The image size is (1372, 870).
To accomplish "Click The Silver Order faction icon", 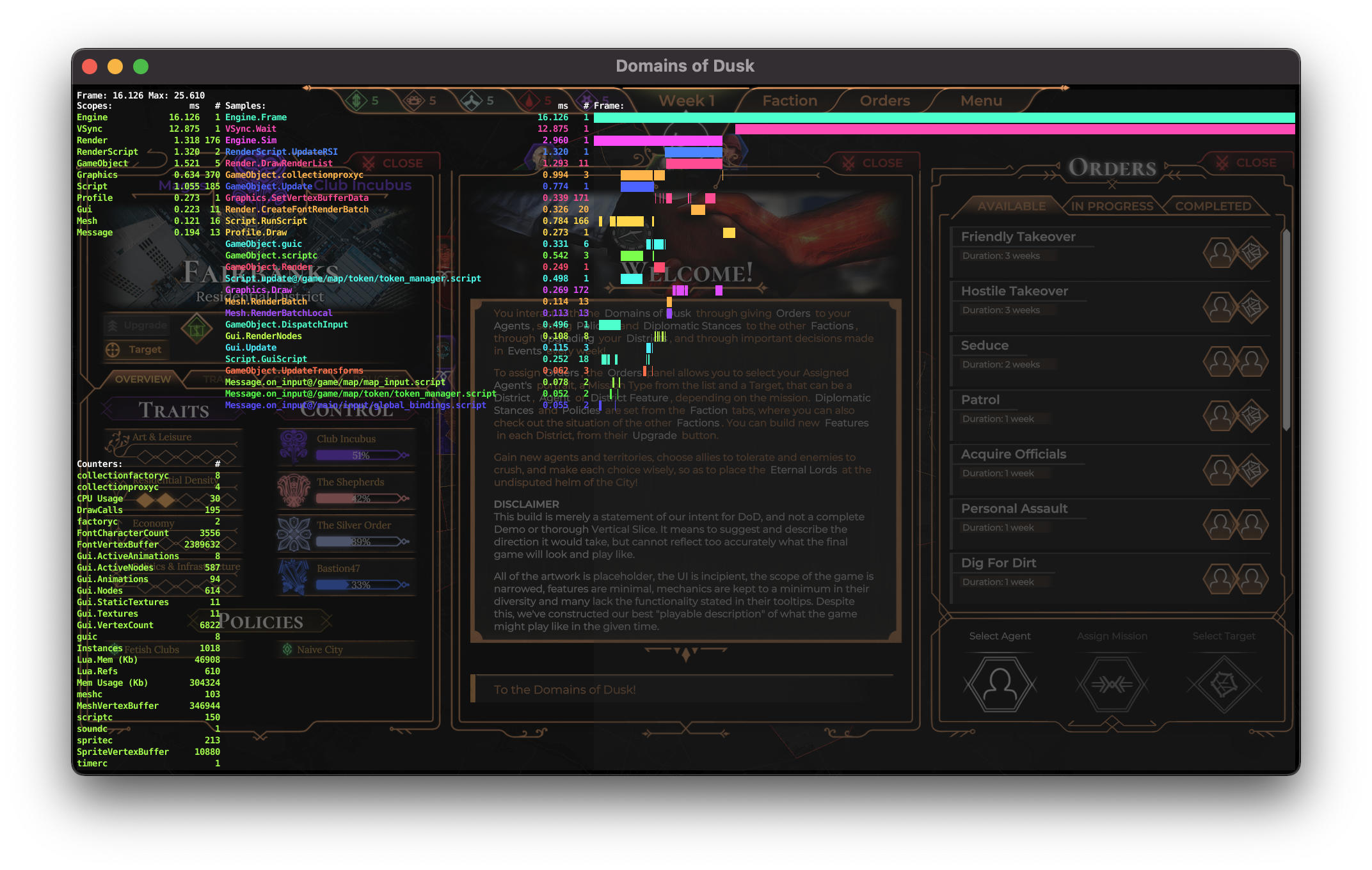I will click(x=294, y=532).
